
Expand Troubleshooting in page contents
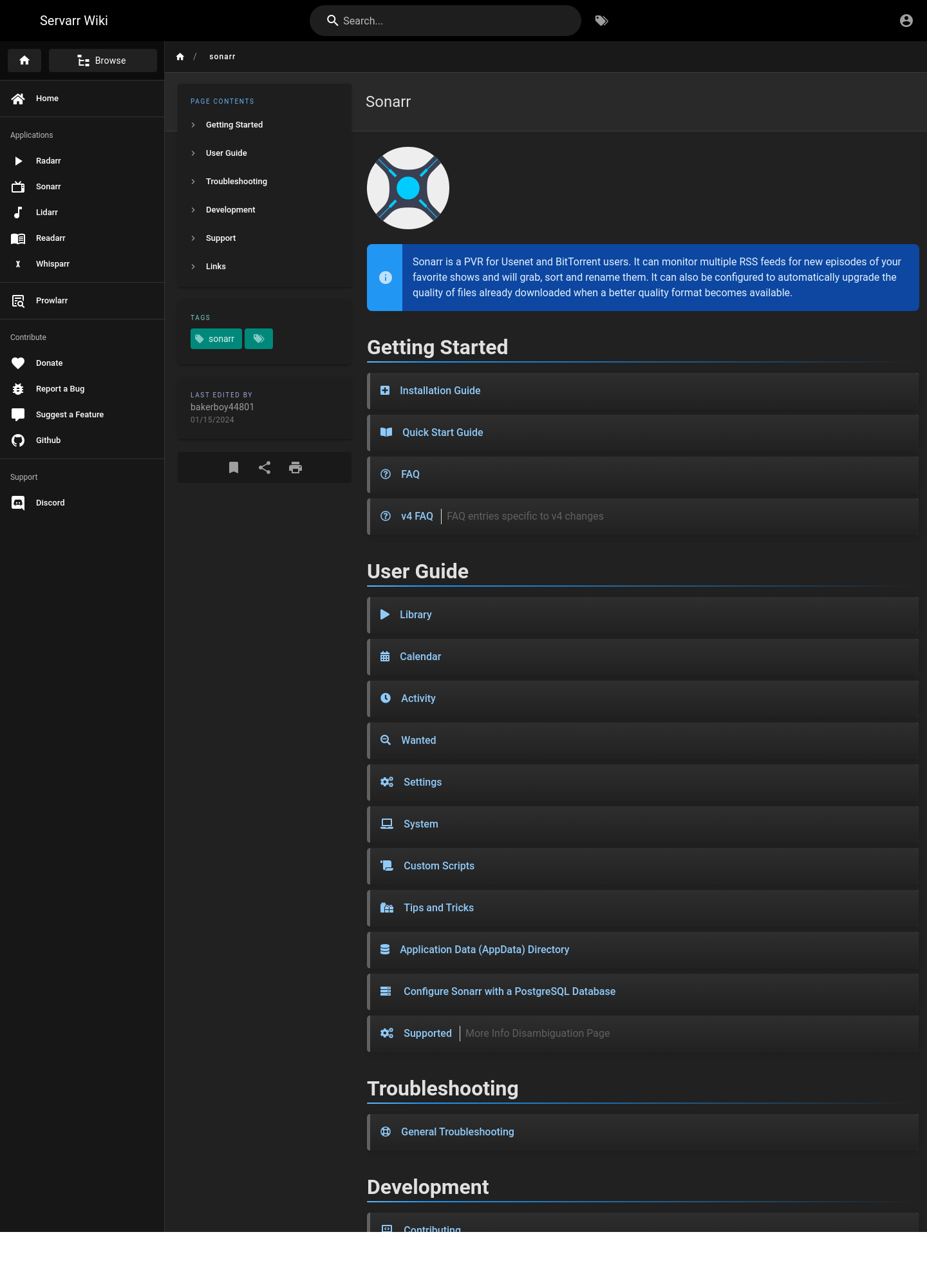click(265, 182)
